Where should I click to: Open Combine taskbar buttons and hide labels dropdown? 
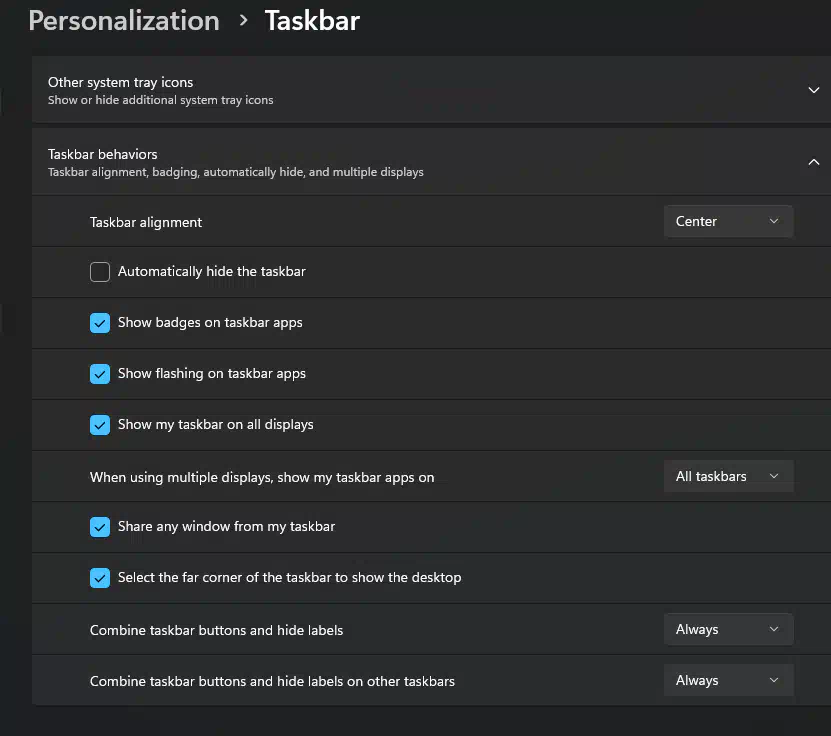[x=728, y=629]
